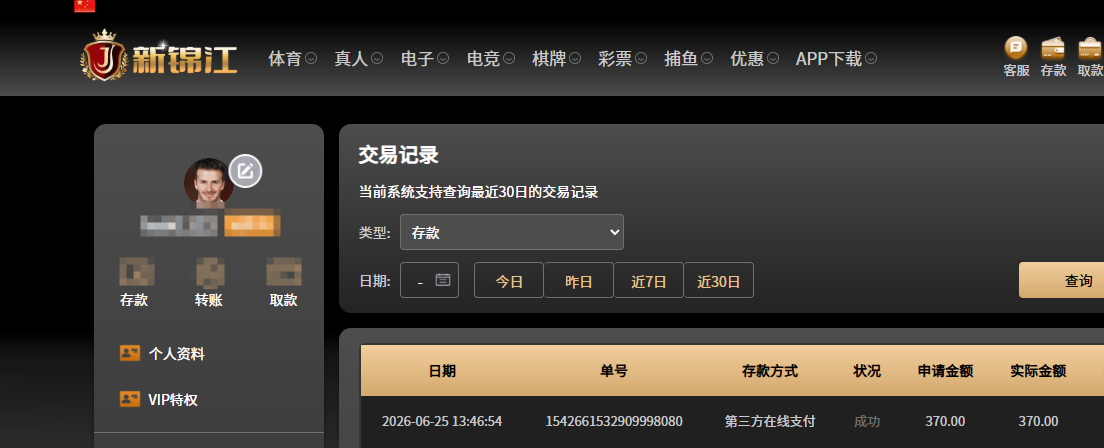Image resolution: width=1104 pixels, height=448 pixels.
Task: Filter records by 昨日
Action: click(x=579, y=280)
